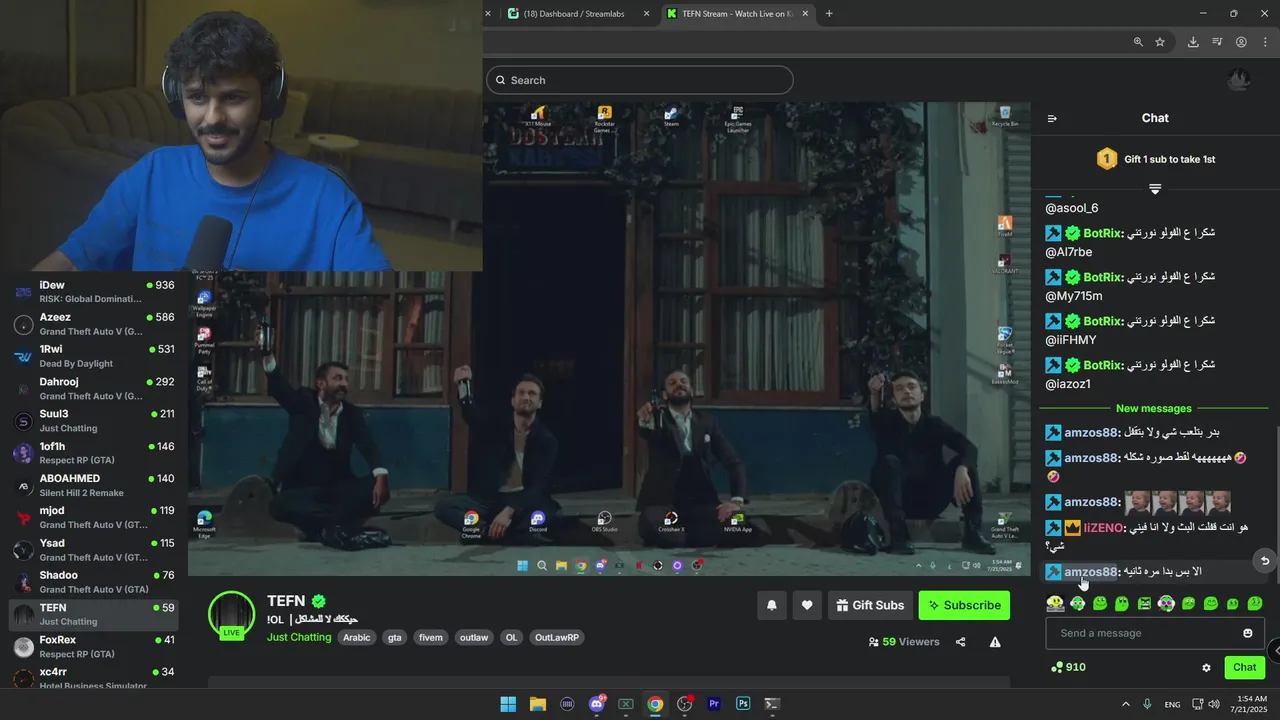
Task: Click the IIZENO username in chat
Action: coord(1103,527)
